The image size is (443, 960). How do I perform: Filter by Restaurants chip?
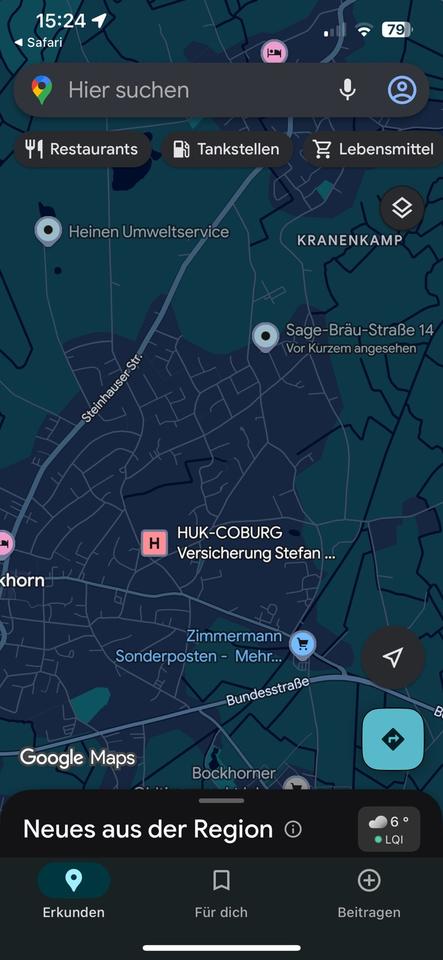[82, 149]
